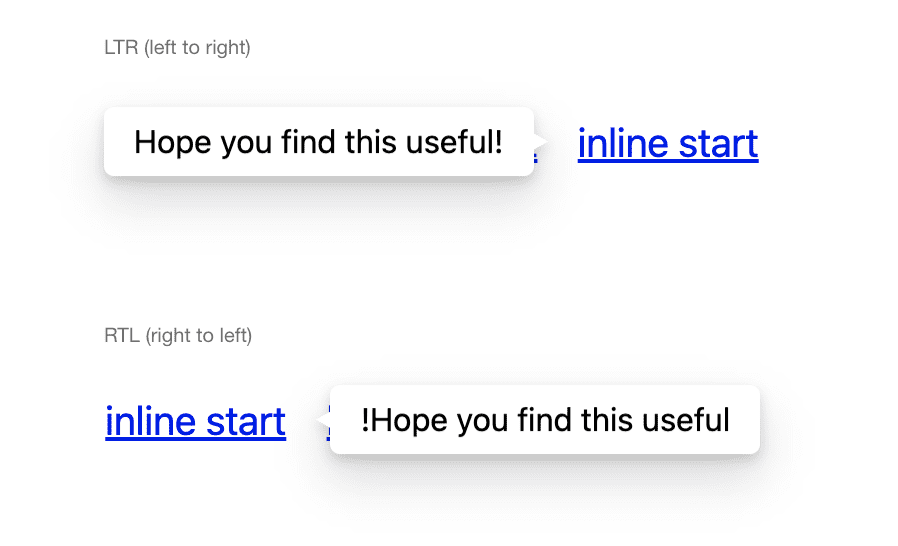Viewport: 898px width, 546px height.
Task: Click the LTR tooltip "Hope you find this useful!"
Action: (318, 142)
